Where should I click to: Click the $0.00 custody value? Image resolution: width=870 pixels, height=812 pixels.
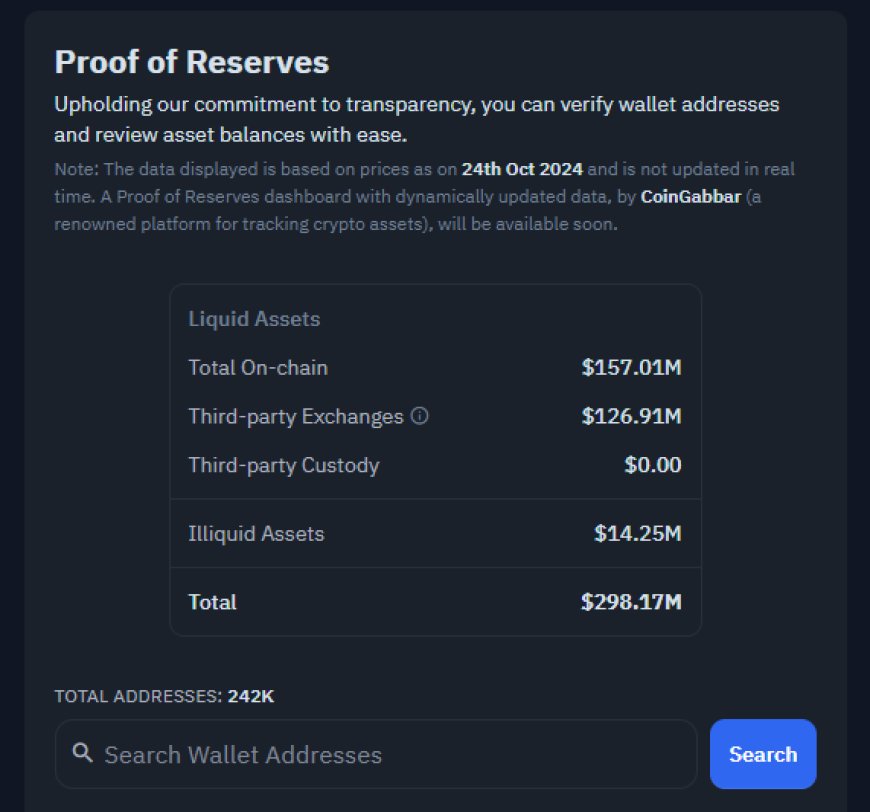[x=653, y=465]
